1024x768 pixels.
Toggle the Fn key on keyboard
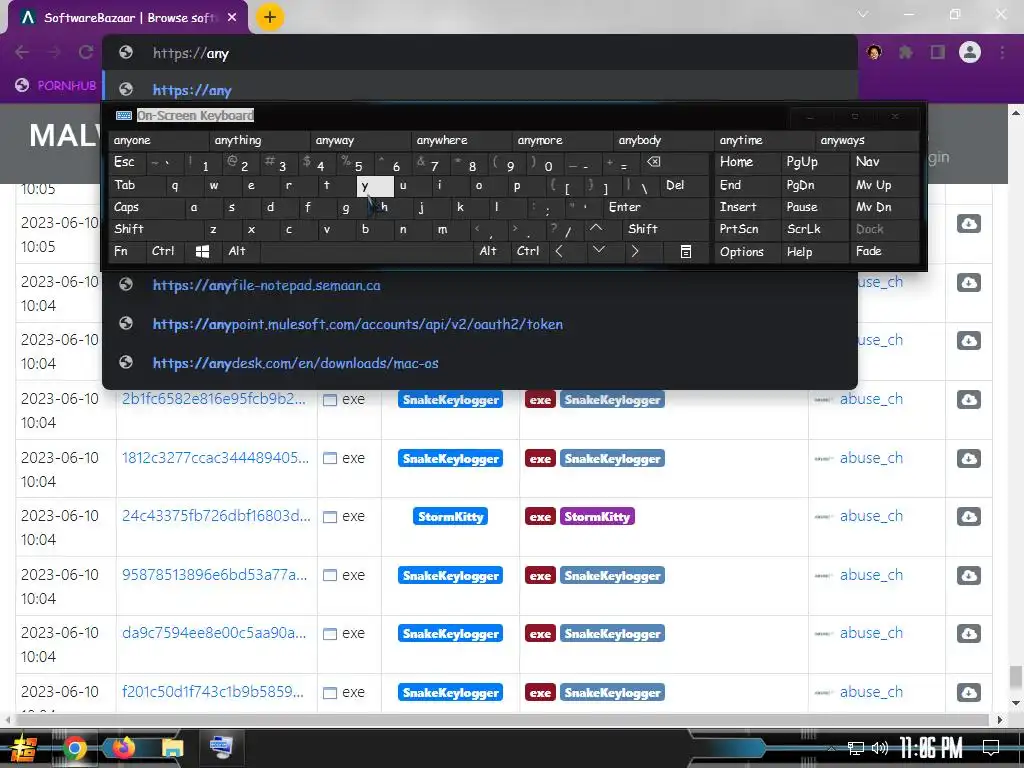click(127, 251)
